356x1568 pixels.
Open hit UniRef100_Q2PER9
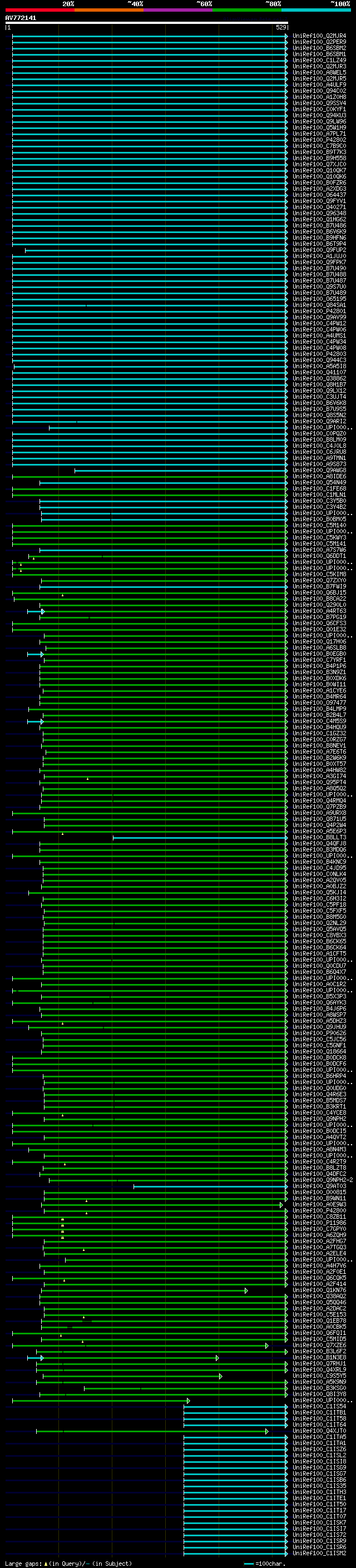click(319, 43)
